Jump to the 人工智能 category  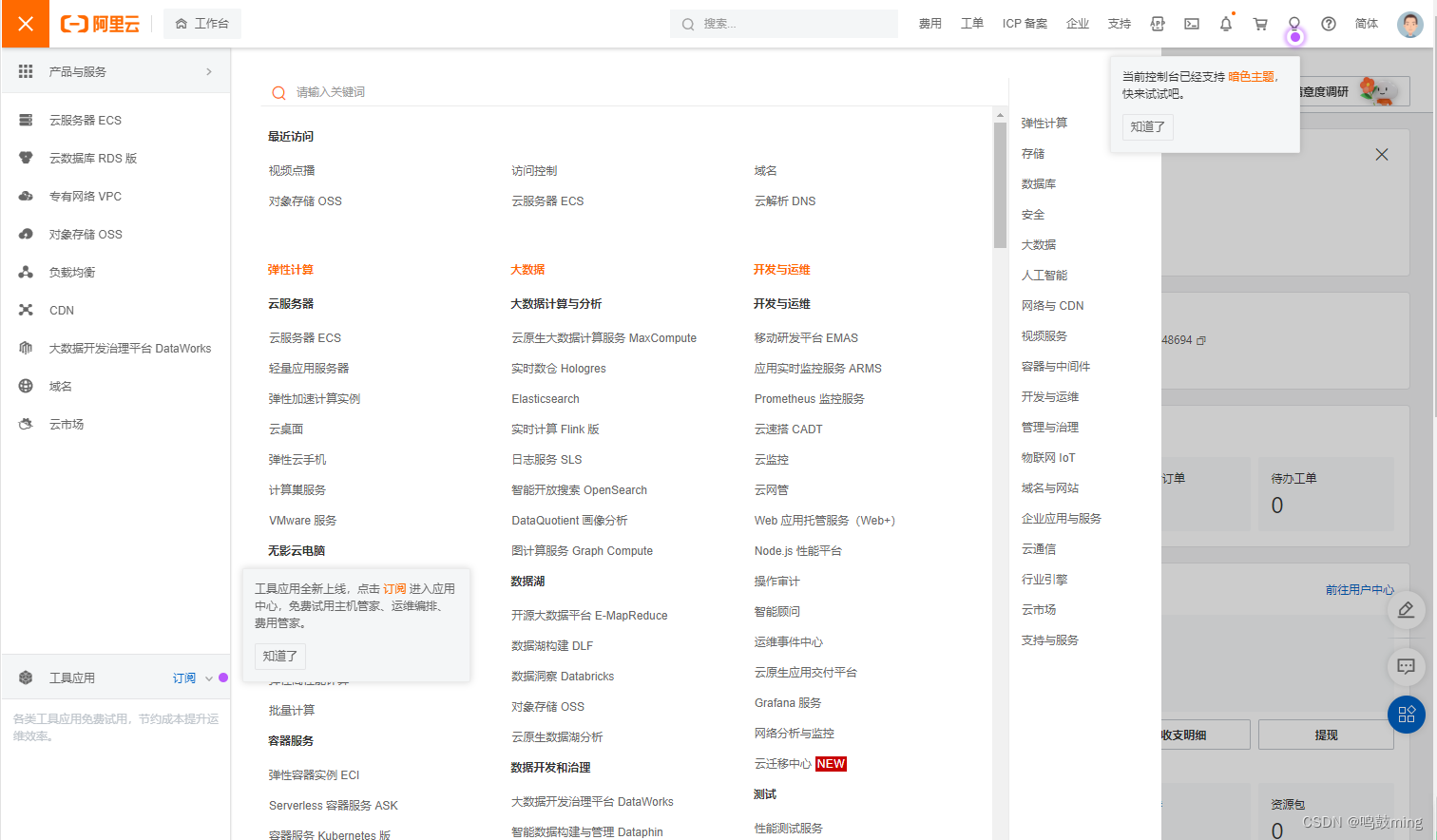(x=1044, y=276)
